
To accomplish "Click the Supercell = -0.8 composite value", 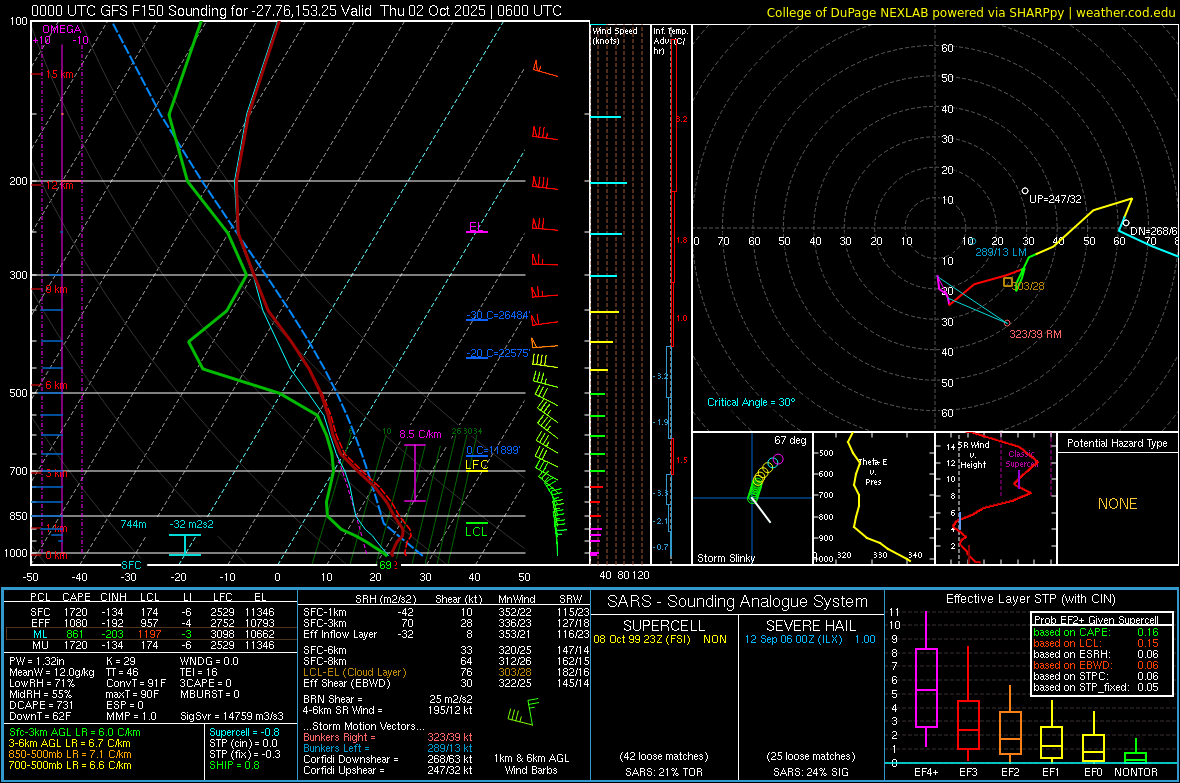I will pos(245,733).
